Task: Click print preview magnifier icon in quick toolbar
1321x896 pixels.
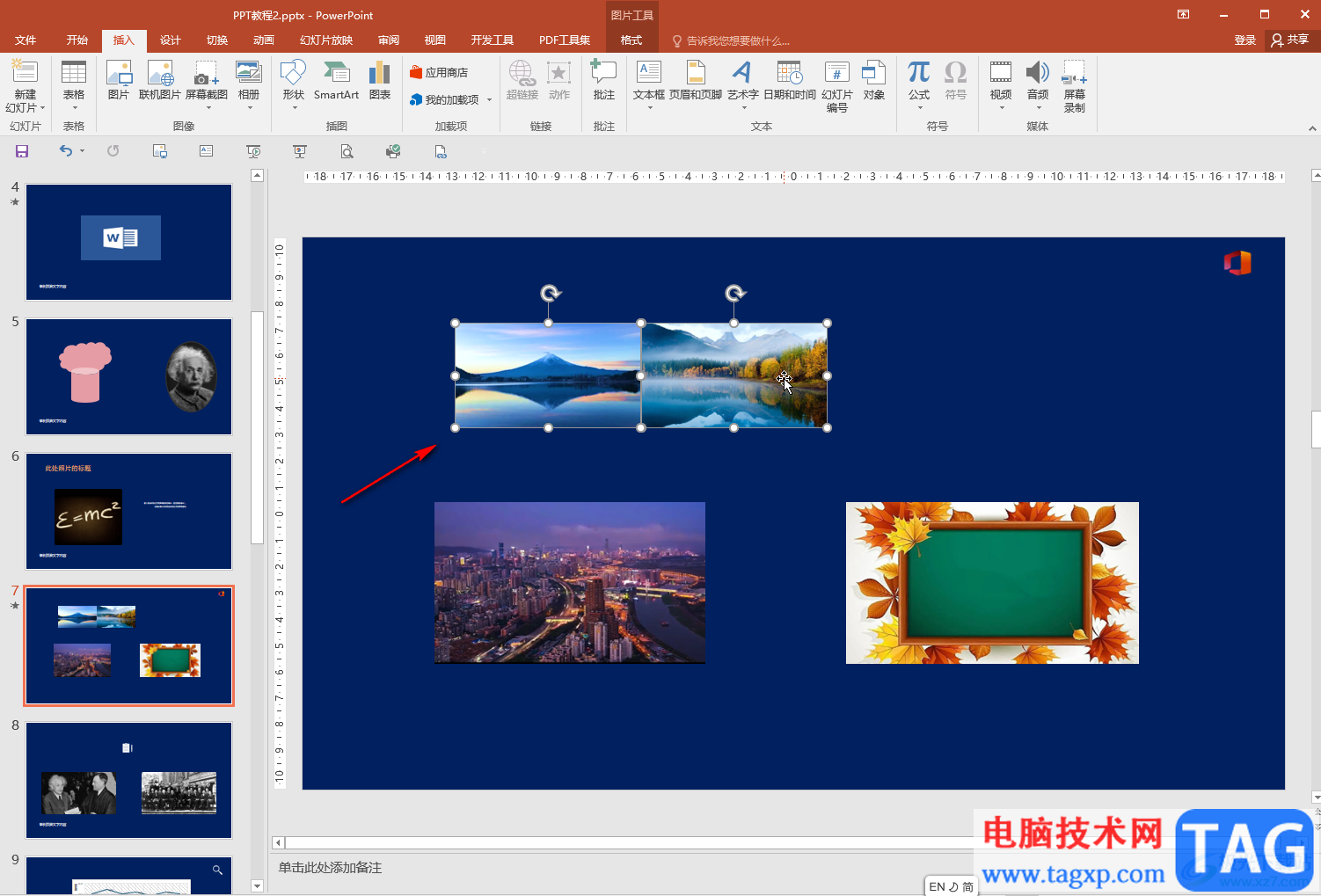Action: click(347, 151)
